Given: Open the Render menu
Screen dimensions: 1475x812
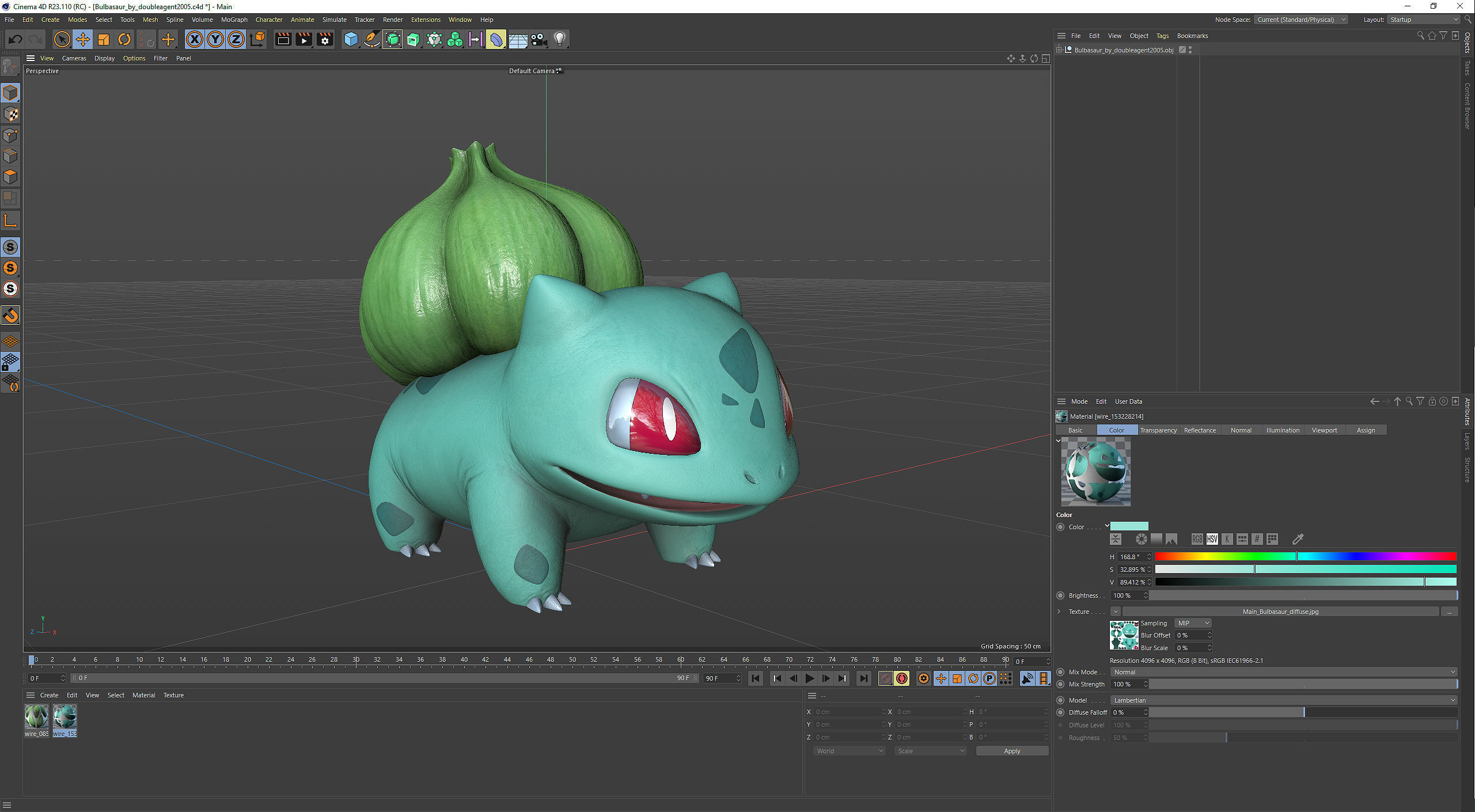Looking at the screenshot, I should 393,20.
